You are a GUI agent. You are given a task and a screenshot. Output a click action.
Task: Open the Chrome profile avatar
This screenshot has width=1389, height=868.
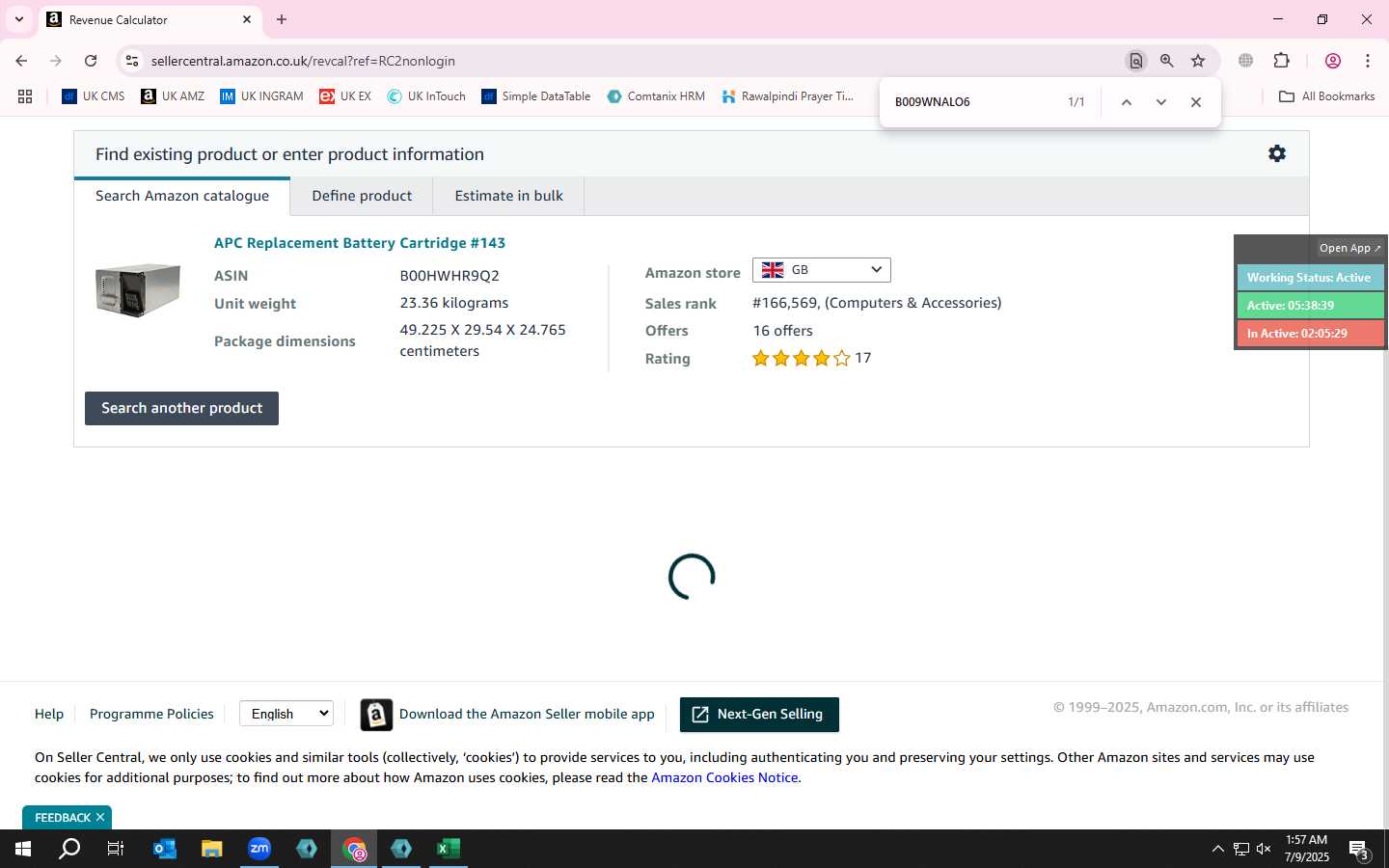(1333, 61)
